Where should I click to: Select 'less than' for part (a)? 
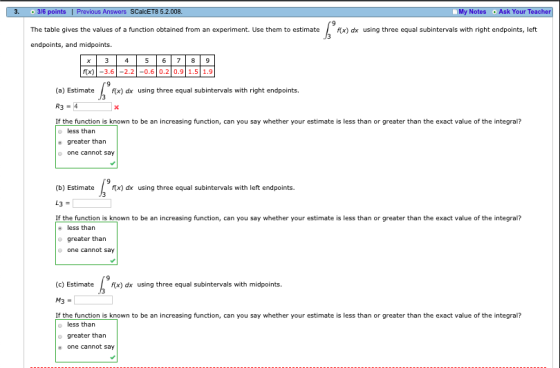click(60, 131)
